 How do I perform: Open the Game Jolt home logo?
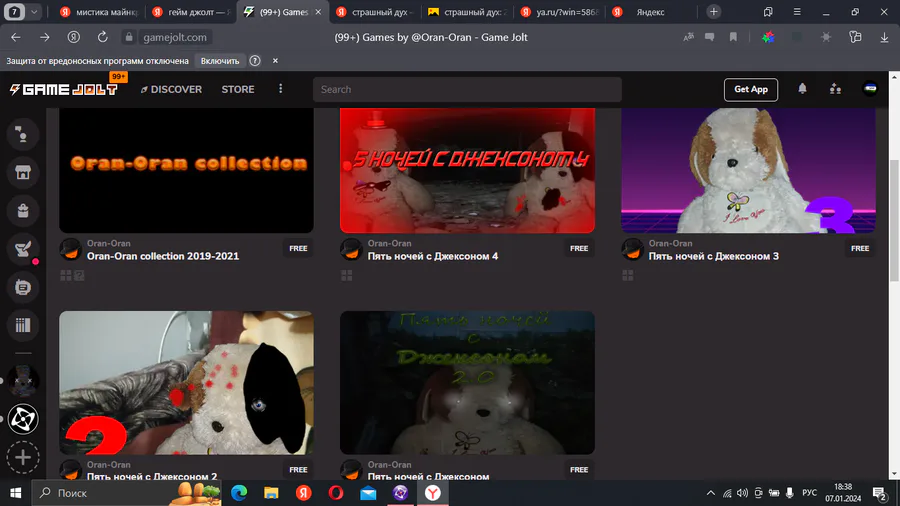[64, 89]
